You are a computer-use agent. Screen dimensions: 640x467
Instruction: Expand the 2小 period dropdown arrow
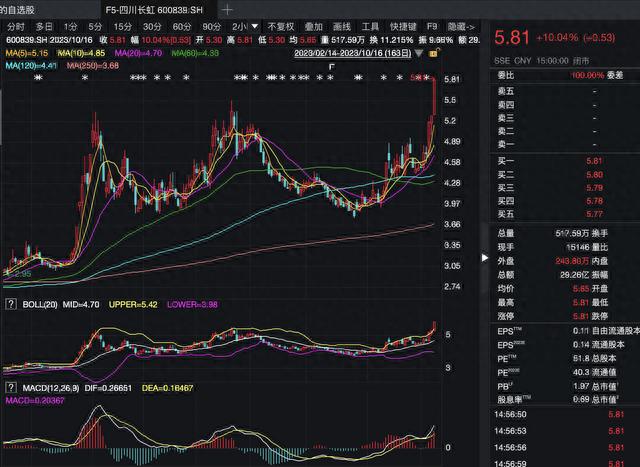coord(255,27)
